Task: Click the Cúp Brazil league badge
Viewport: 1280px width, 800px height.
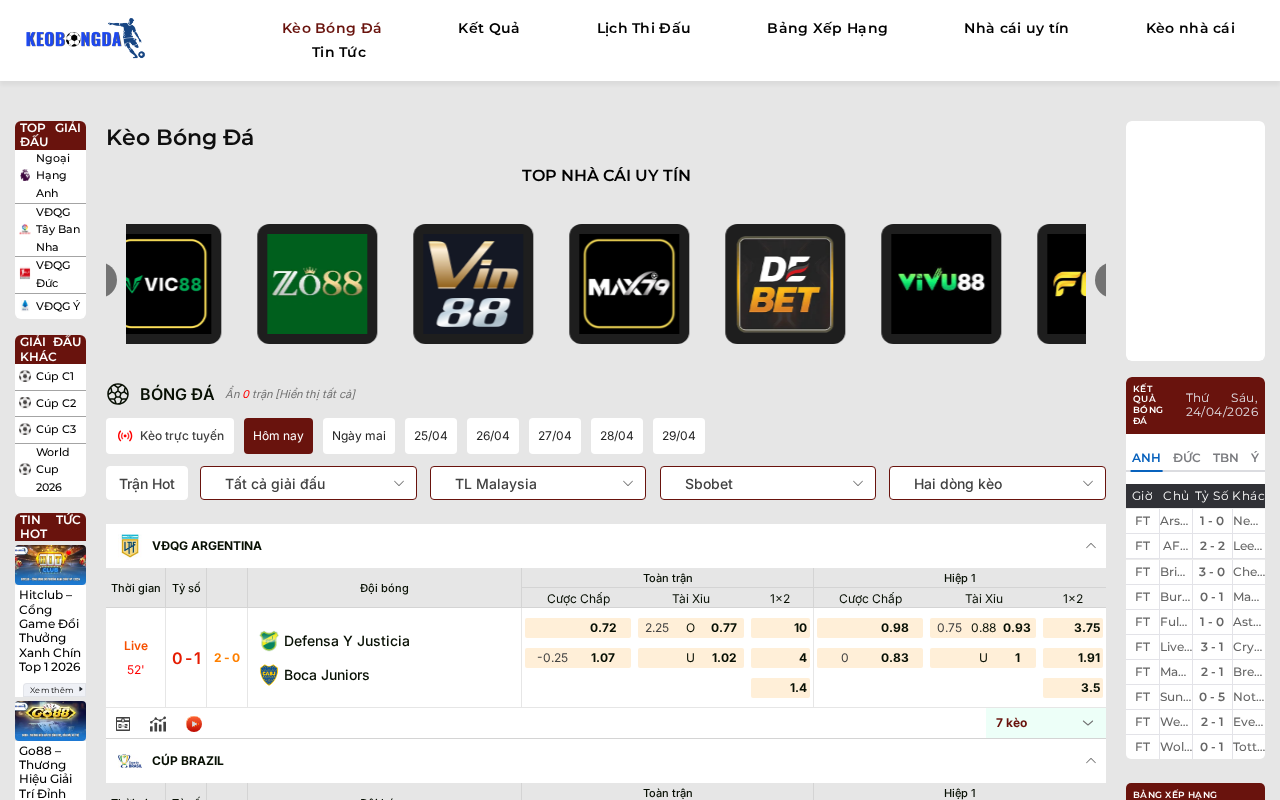Action: point(130,761)
